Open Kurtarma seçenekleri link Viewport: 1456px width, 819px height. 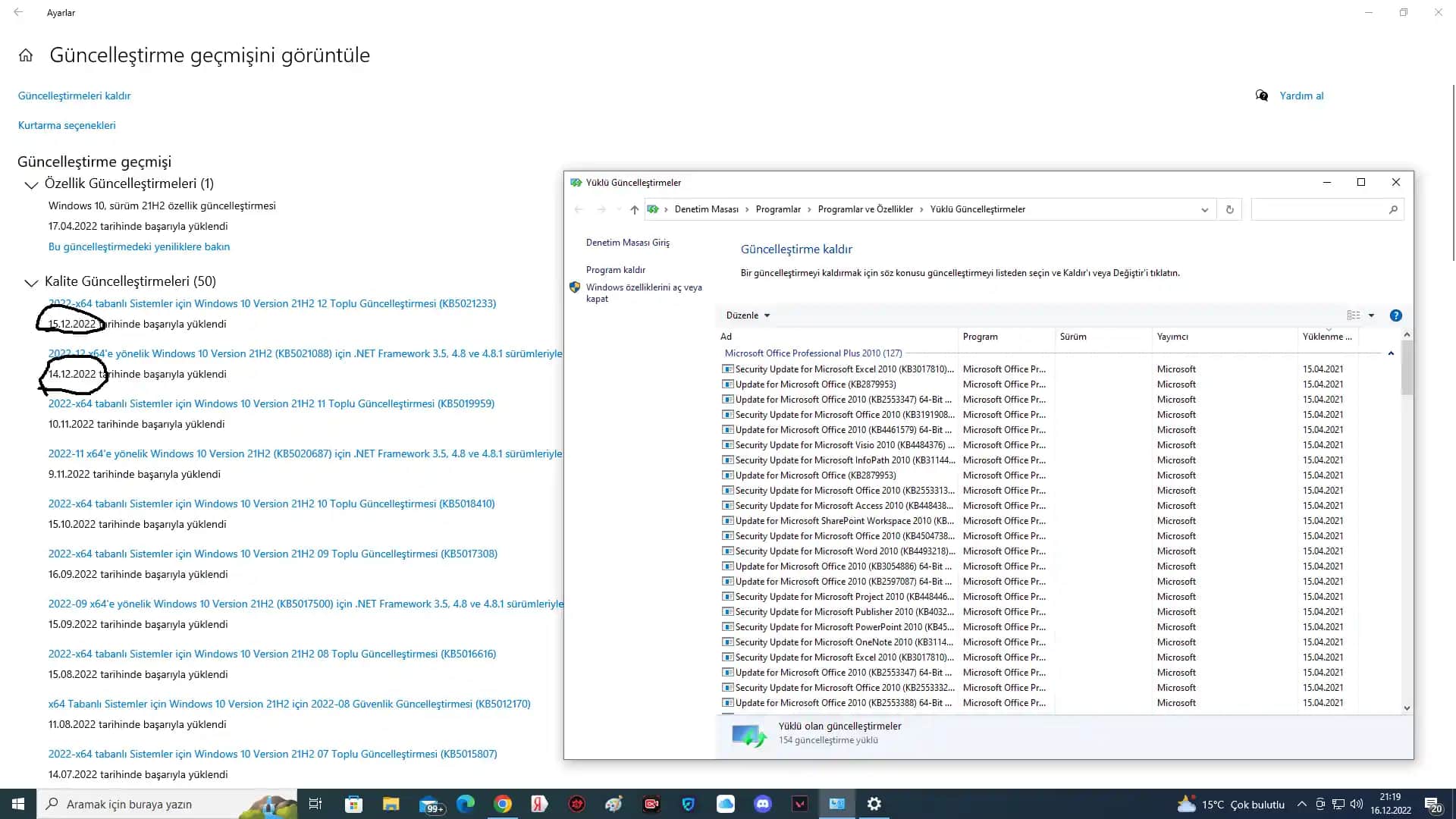pyautogui.click(x=67, y=125)
